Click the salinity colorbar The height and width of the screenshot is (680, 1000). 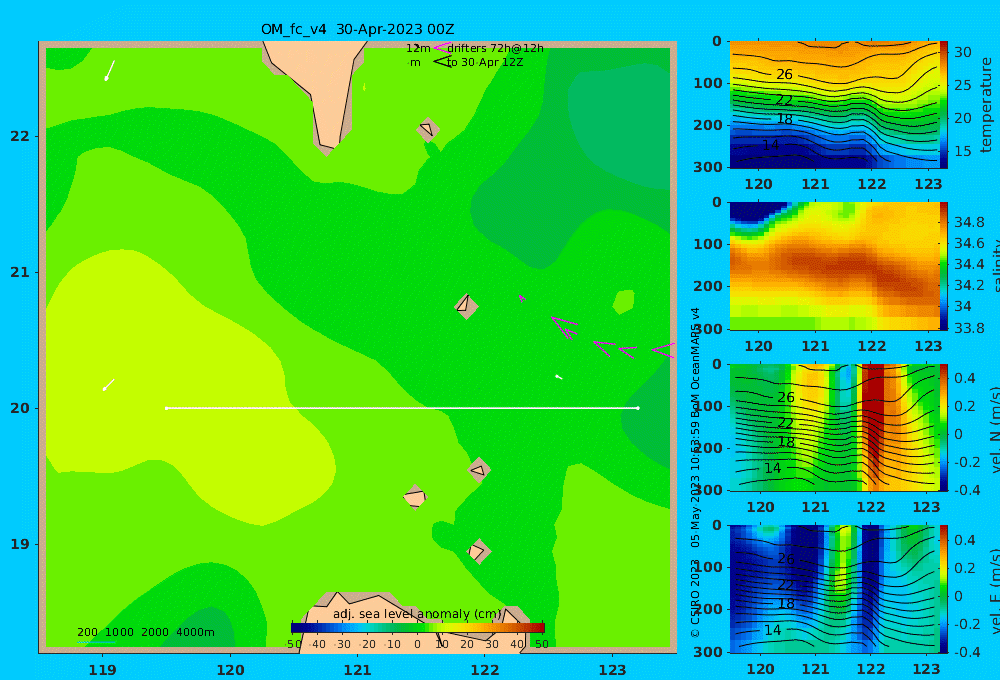point(943,266)
